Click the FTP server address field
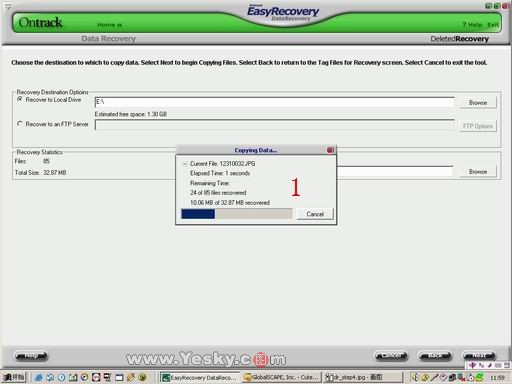Image resolution: width=512 pixels, height=384 pixels. click(274, 125)
